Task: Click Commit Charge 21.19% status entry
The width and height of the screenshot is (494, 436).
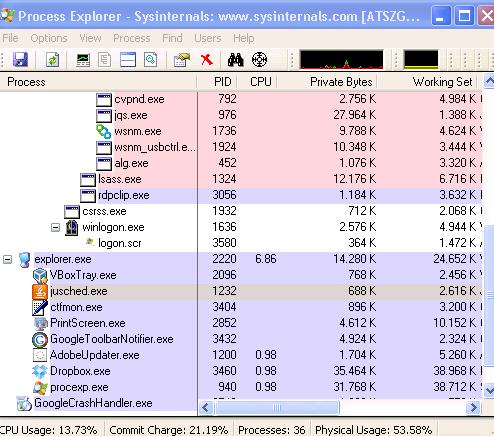Action: pyautogui.click(x=169, y=430)
